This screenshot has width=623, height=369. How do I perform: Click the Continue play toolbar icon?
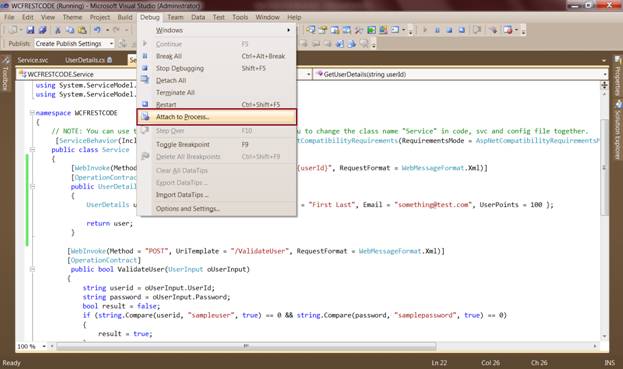tap(425, 29)
